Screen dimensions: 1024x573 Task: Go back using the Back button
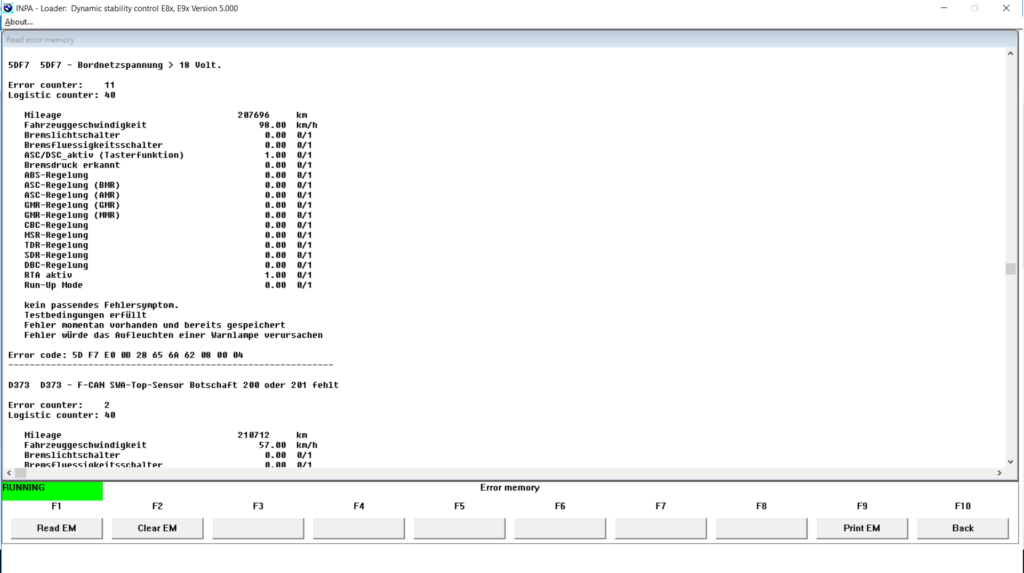(x=962, y=528)
